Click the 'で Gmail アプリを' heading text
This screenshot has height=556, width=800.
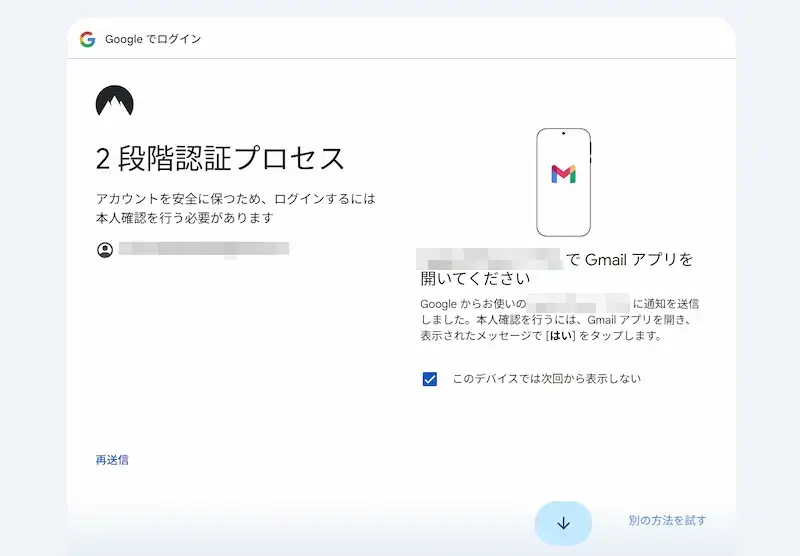click(630, 260)
